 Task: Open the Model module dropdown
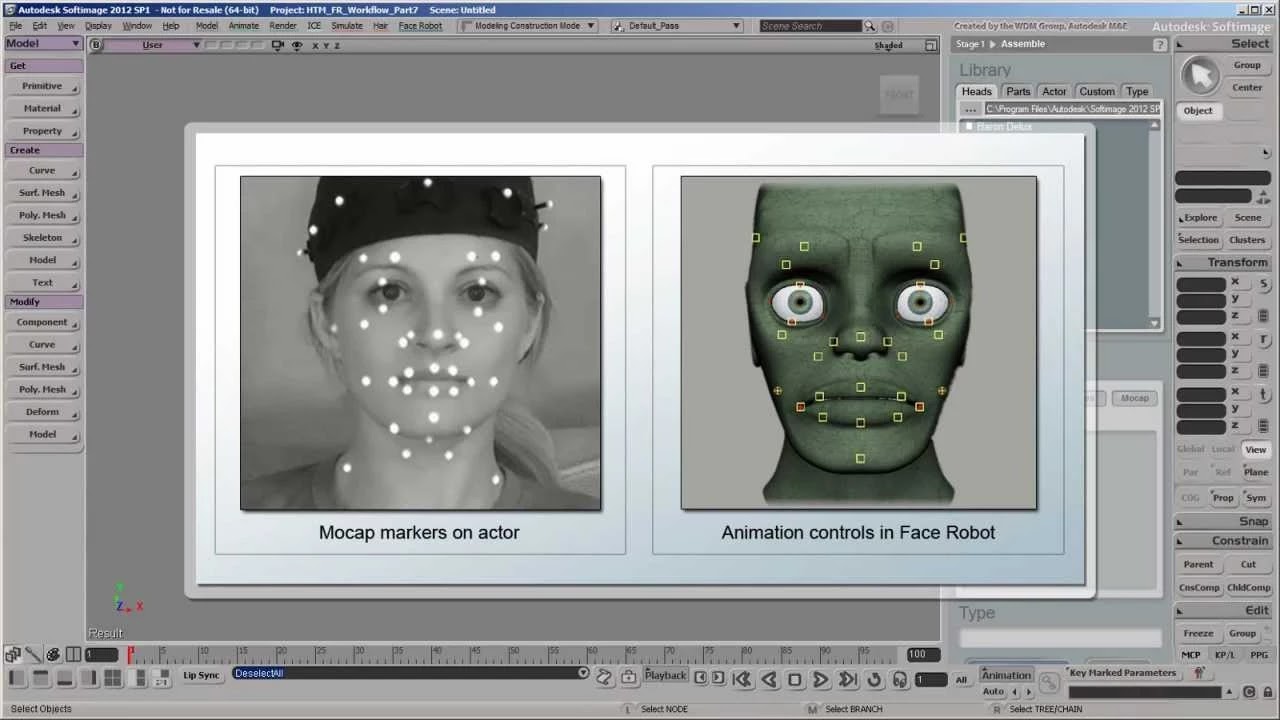(43, 44)
